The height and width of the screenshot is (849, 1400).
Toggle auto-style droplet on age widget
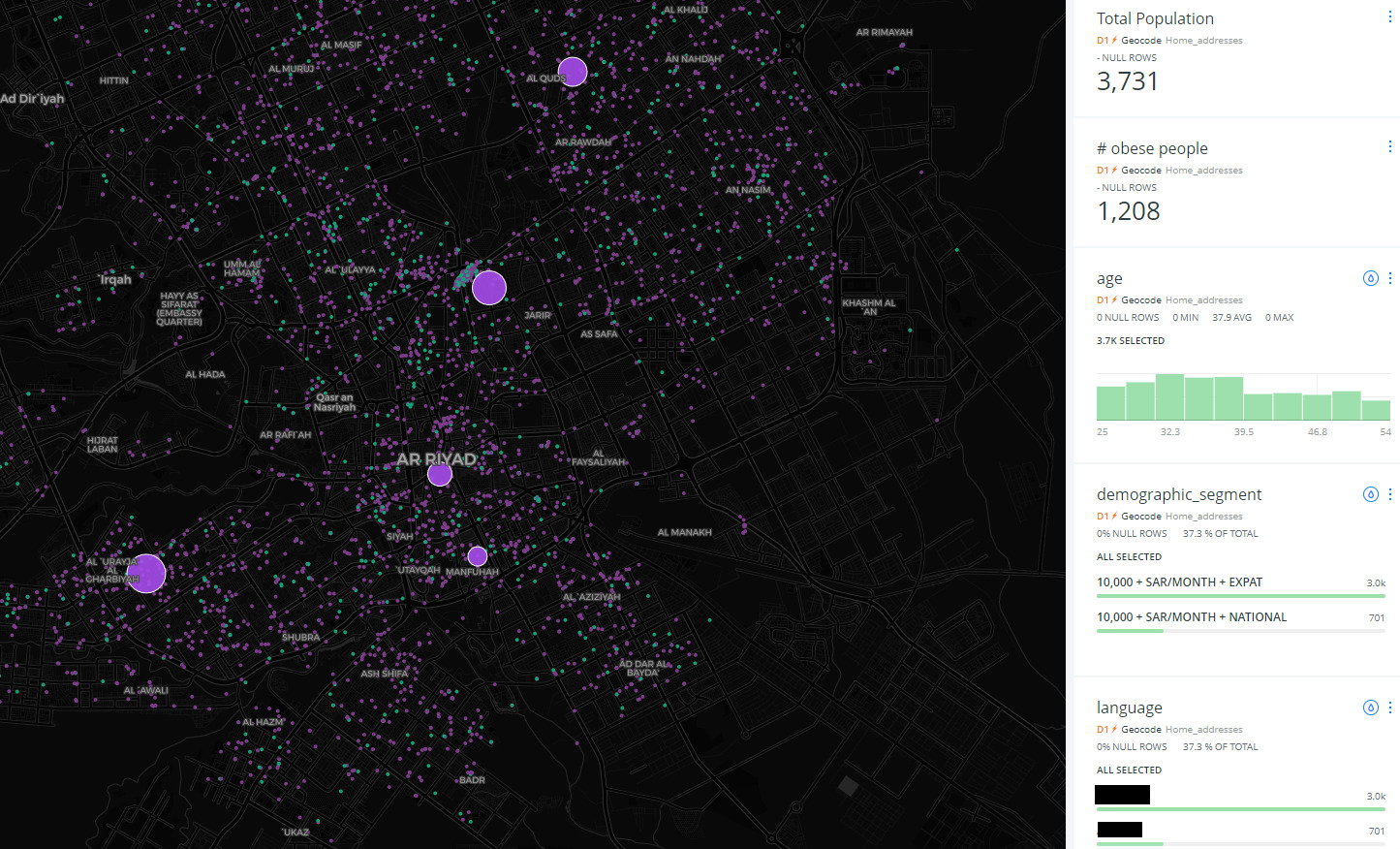(x=1370, y=278)
